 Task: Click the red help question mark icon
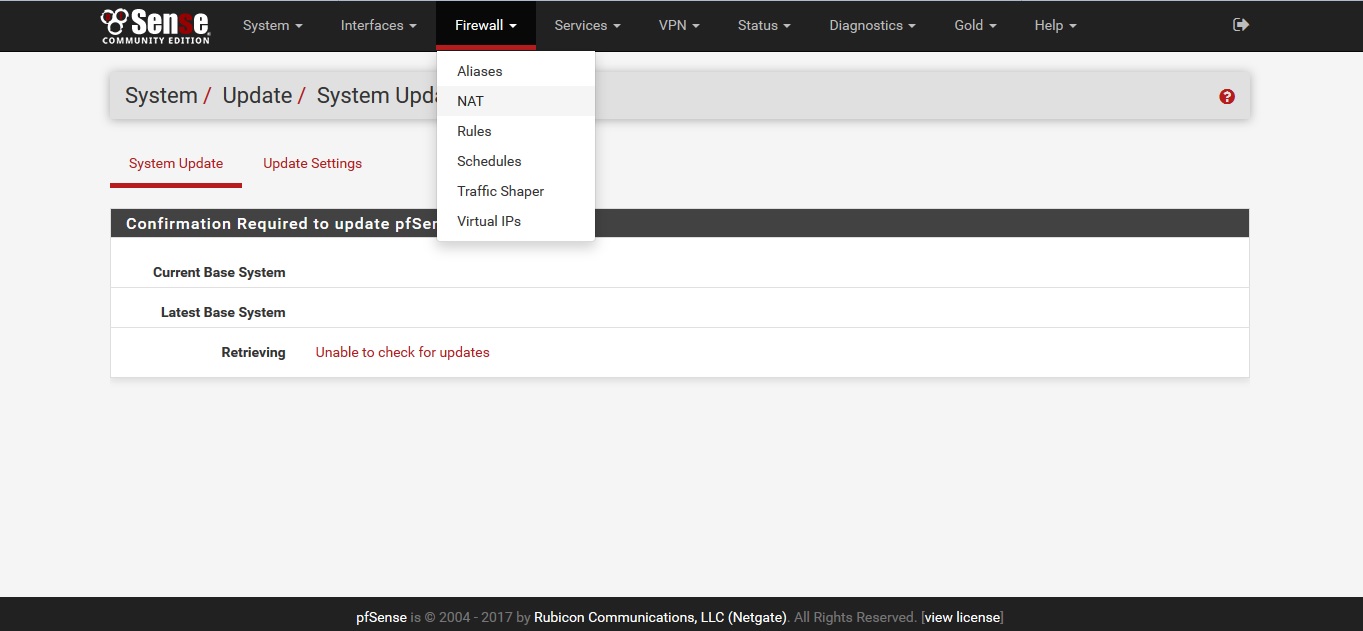coord(1227,97)
